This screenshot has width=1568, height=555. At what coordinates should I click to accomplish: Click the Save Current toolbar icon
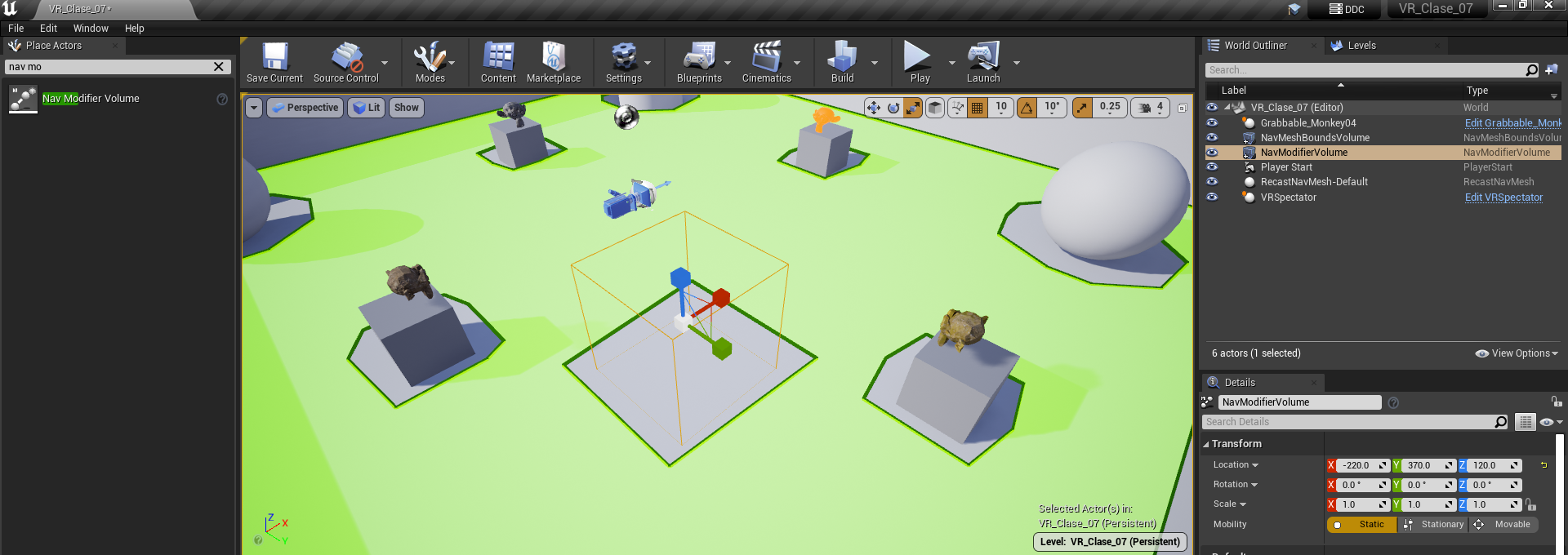pyautogui.click(x=274, y=56)
